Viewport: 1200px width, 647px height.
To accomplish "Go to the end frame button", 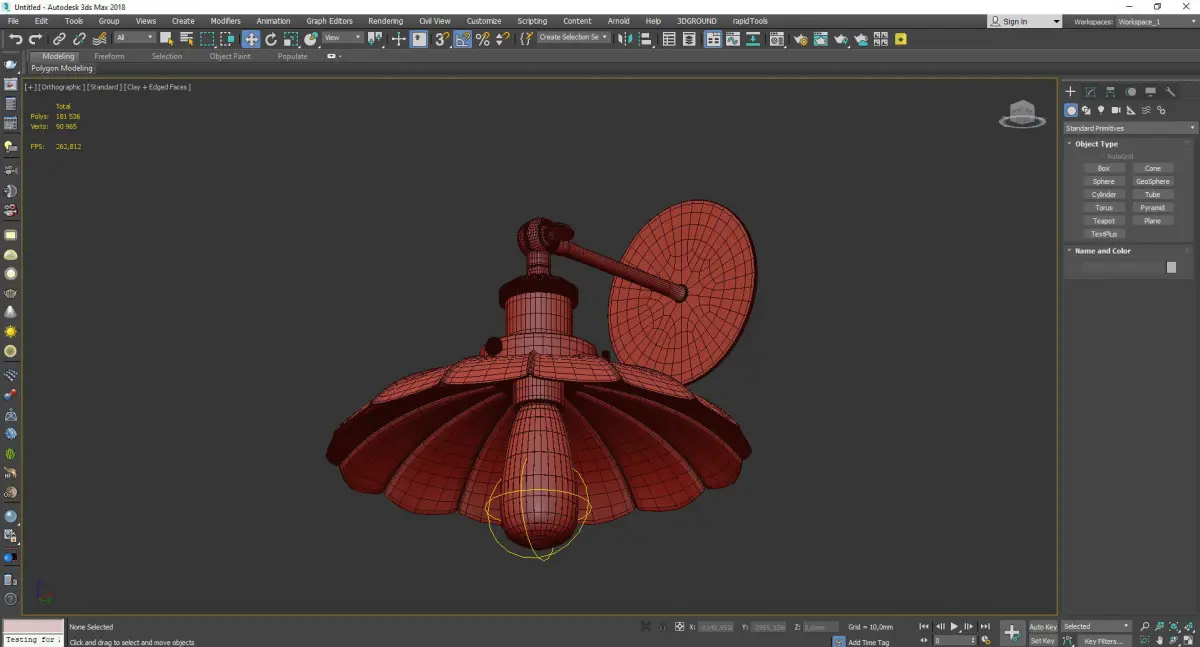I will [x=985, y=626].
